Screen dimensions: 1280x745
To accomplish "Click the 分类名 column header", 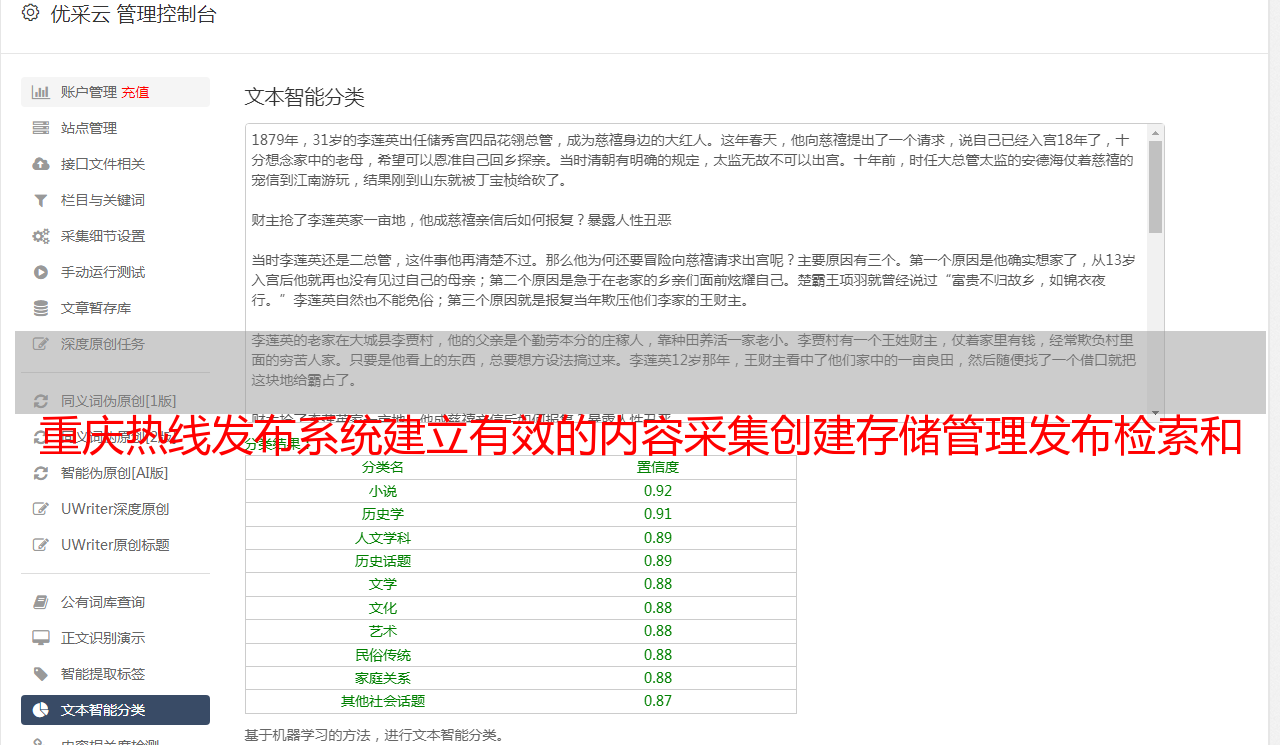I will [x=383, y=467].
